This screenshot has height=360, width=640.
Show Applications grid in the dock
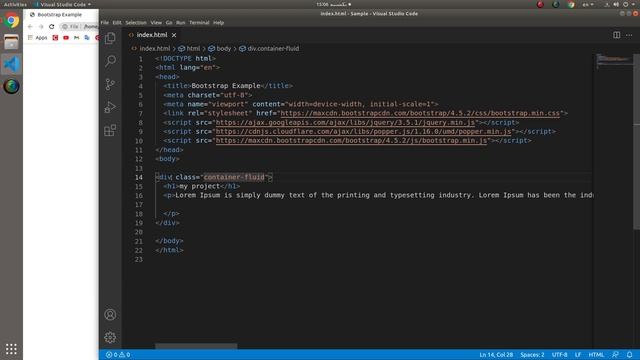(11, 349)
